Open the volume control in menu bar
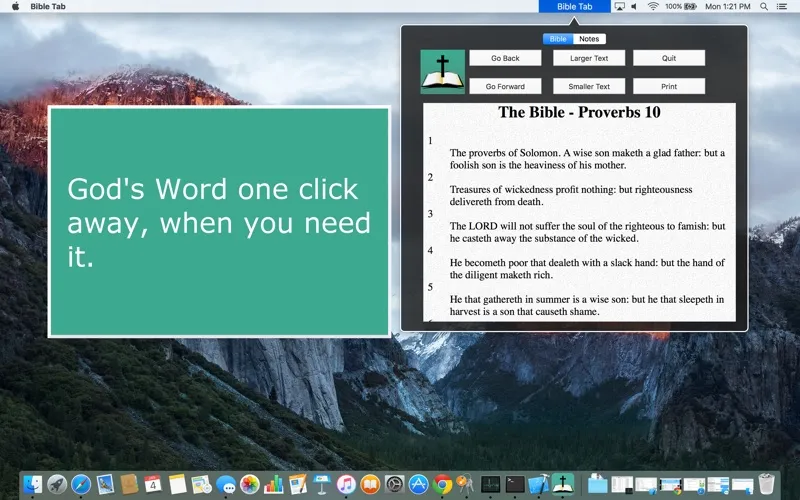This screenshot has height=500, width=800. pos(634,7)
